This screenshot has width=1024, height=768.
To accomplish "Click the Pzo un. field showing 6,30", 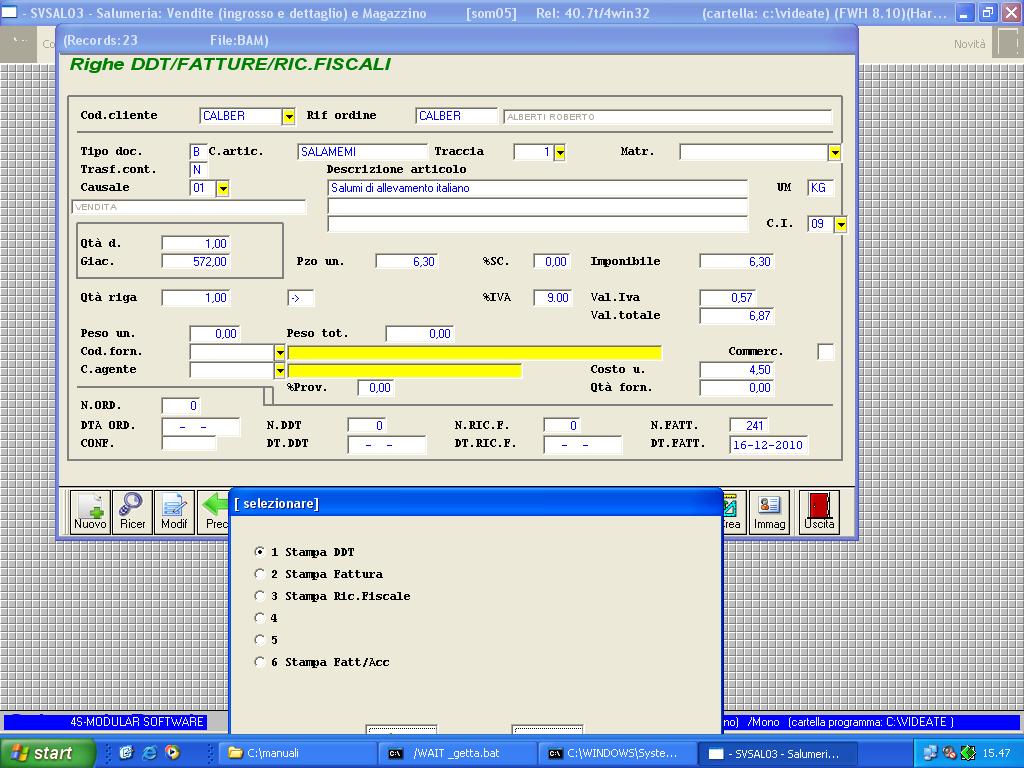I will coord(406,262).
